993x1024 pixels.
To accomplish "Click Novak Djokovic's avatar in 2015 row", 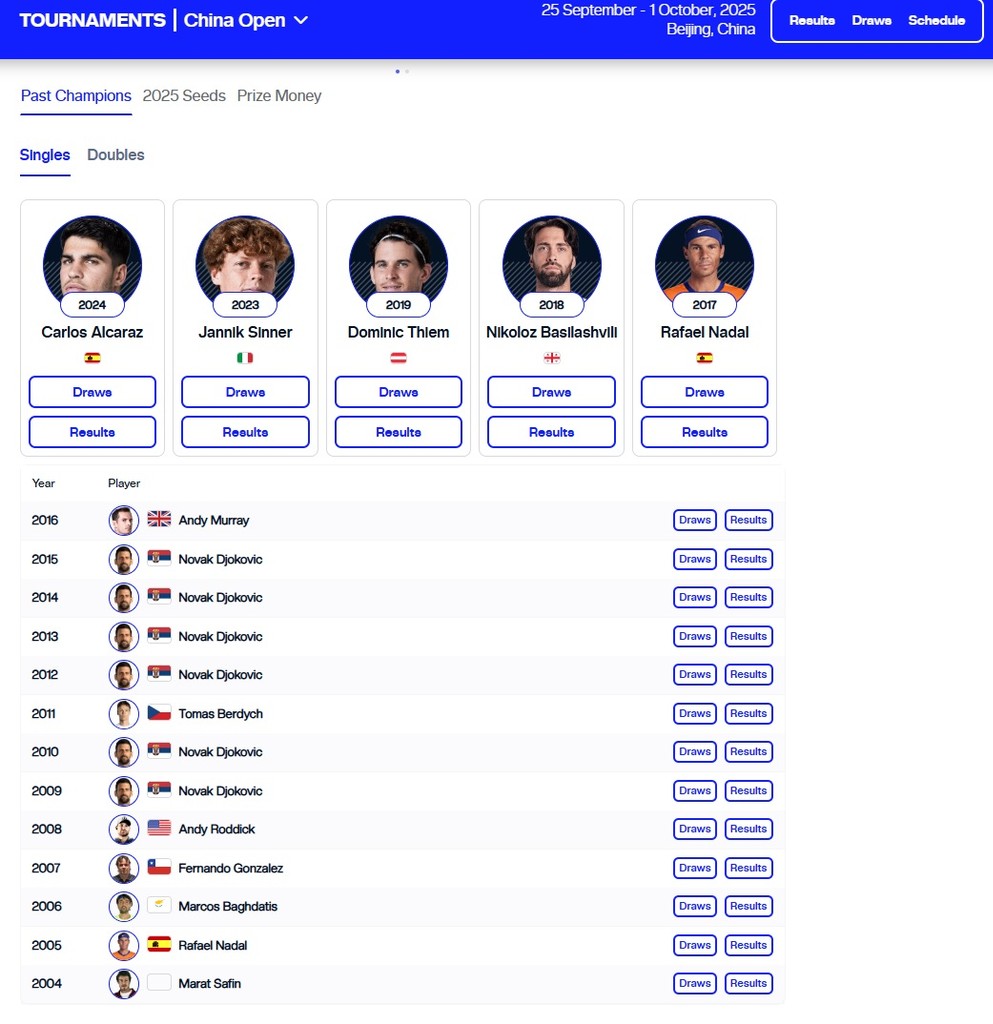I will point(123,560).
